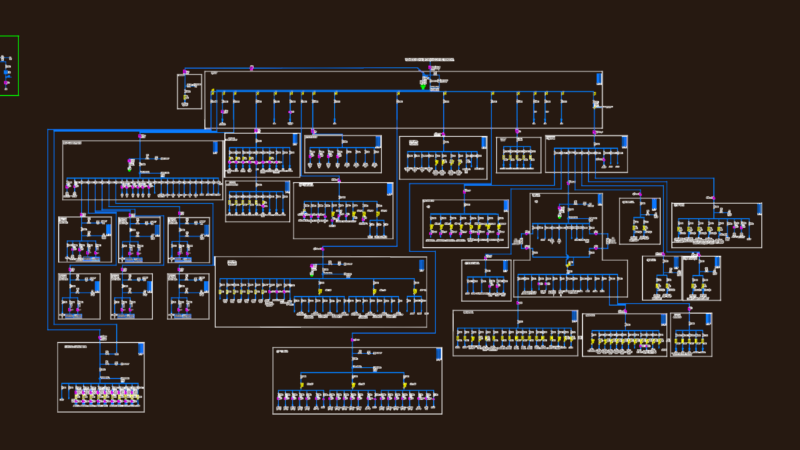Select the blue indicator bar of the large center panel
800x450 pixels.
click(x=421, y=265)
